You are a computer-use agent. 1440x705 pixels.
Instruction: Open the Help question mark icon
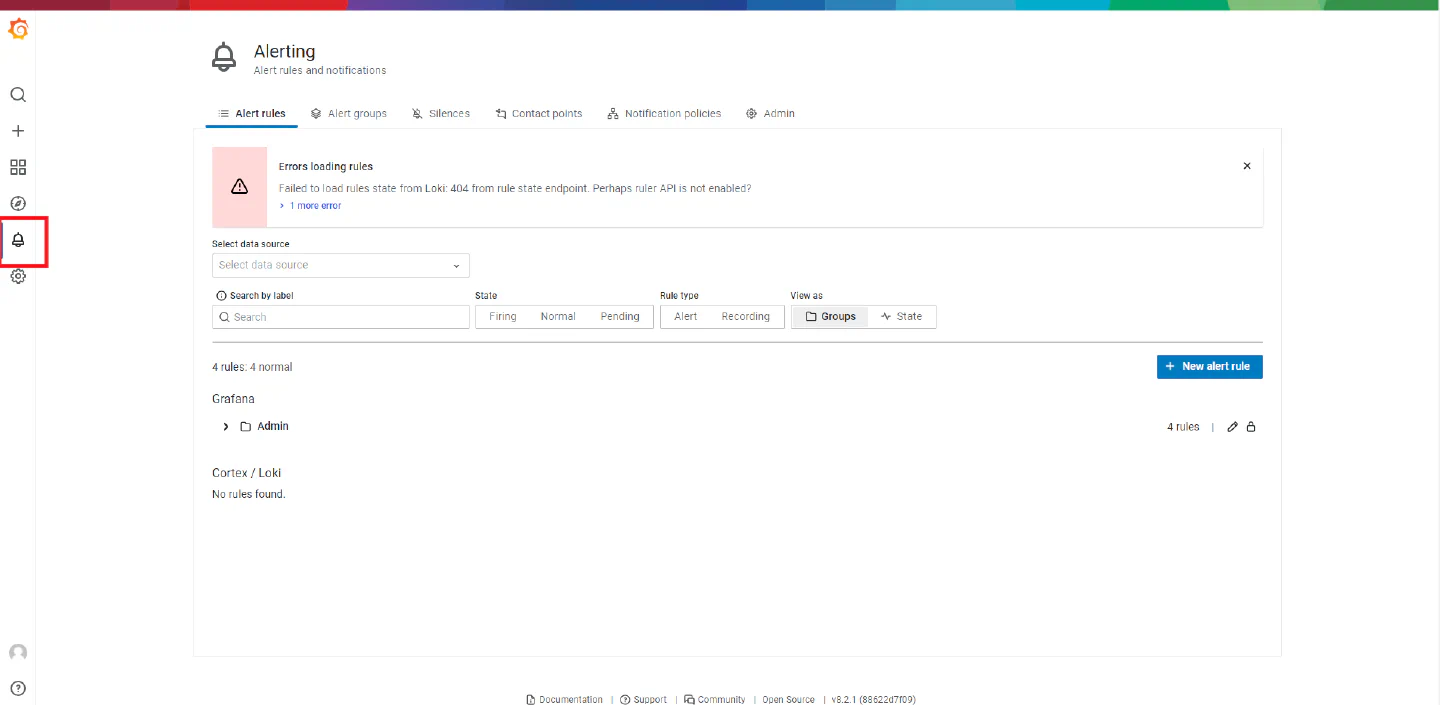pos(18,688)
